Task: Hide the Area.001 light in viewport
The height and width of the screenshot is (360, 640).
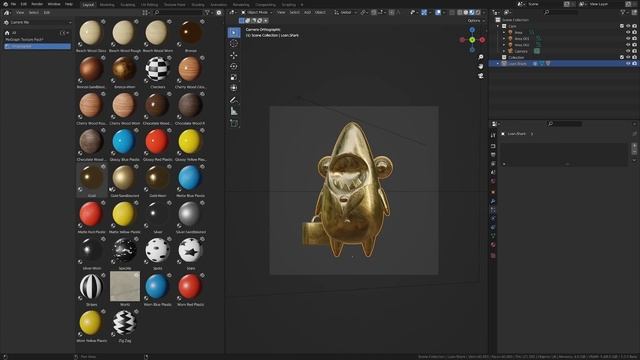Action: (628, 38)
